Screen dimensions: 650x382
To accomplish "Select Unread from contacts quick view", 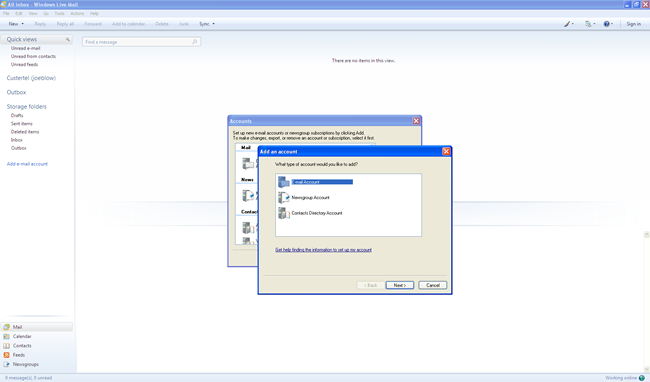I will point(33,56).
